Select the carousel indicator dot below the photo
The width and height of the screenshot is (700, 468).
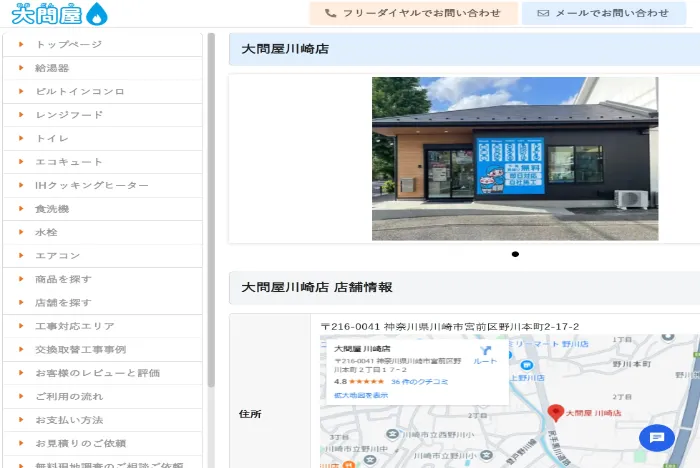515,254
